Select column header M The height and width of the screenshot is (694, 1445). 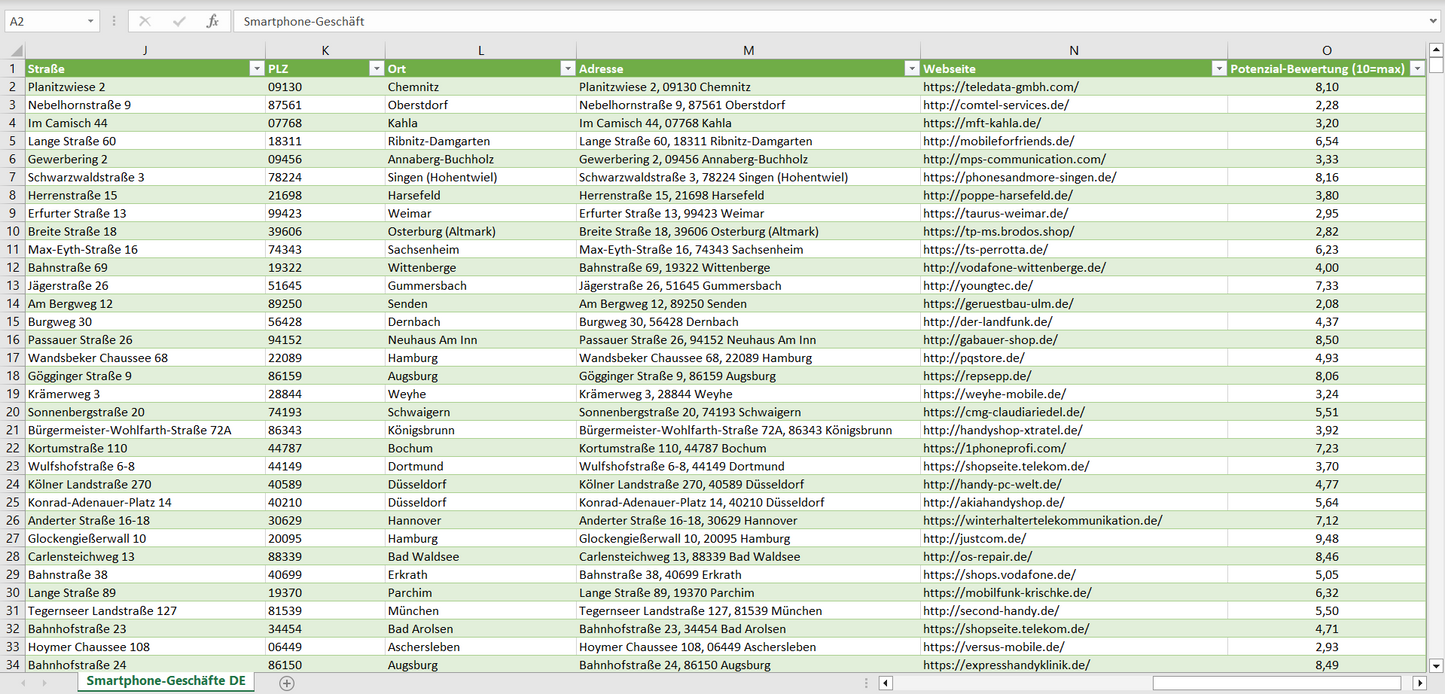[748, 50]
